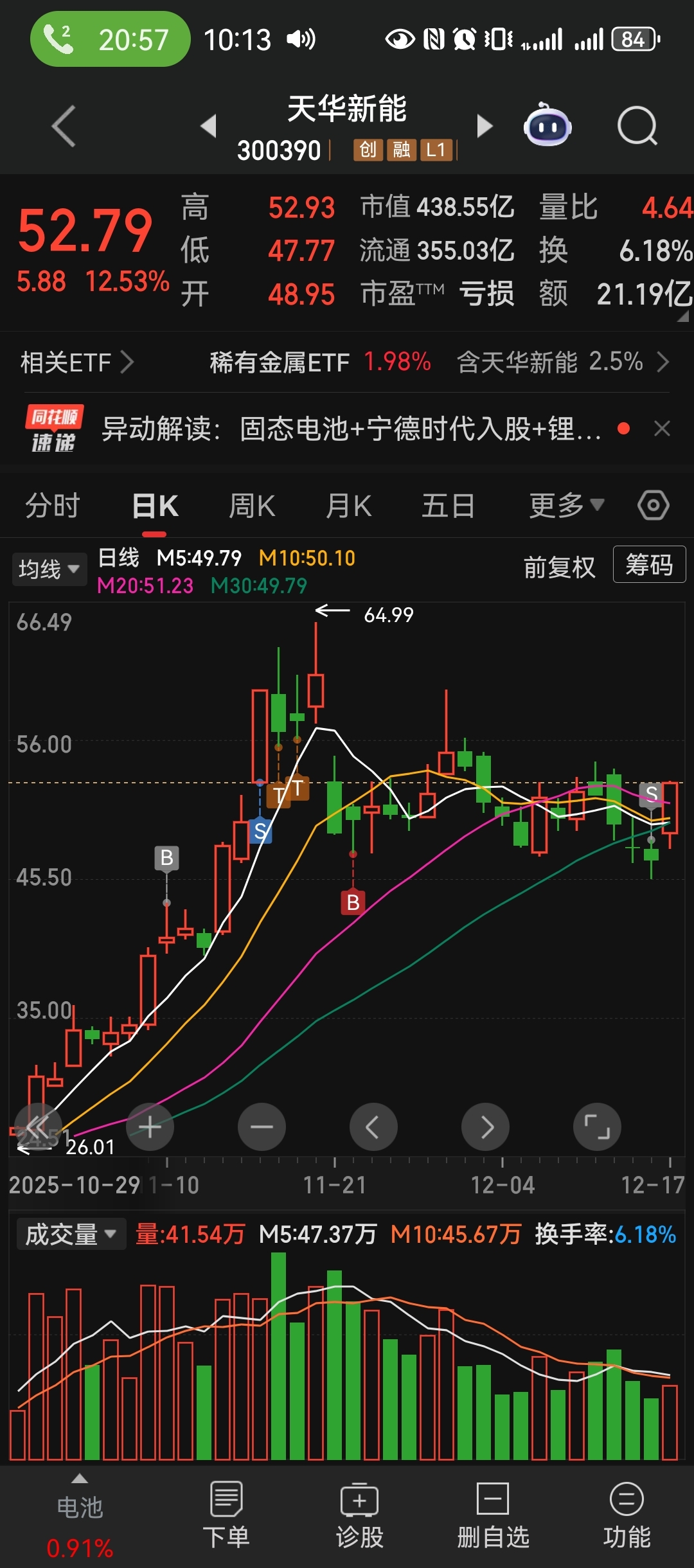
Task: Tap the green ongoing call indicator
Action: coord(111,39)
